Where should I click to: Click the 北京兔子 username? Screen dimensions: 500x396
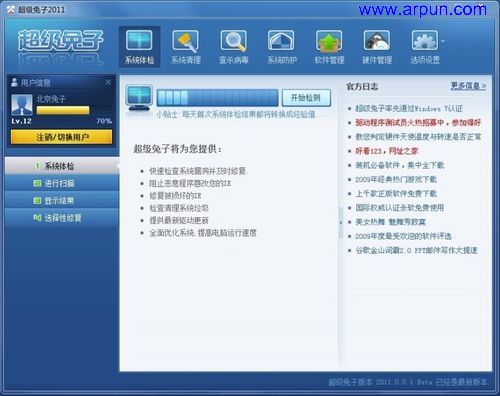click(51, 99)
